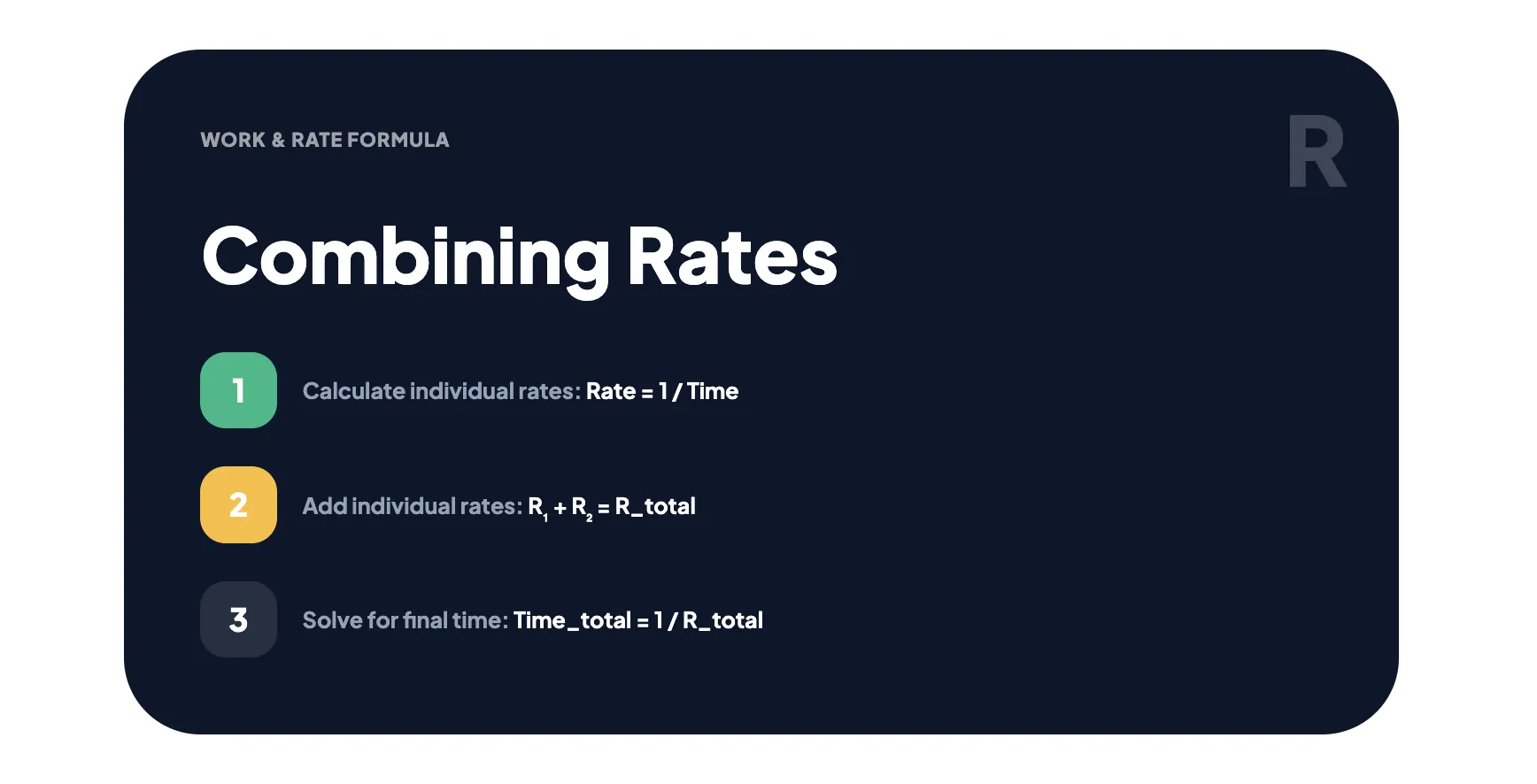Click "Time_total" in the step 3 formula
Image resolution: width=1537 pixels, height=784 pixels.
tap(572, 620)
